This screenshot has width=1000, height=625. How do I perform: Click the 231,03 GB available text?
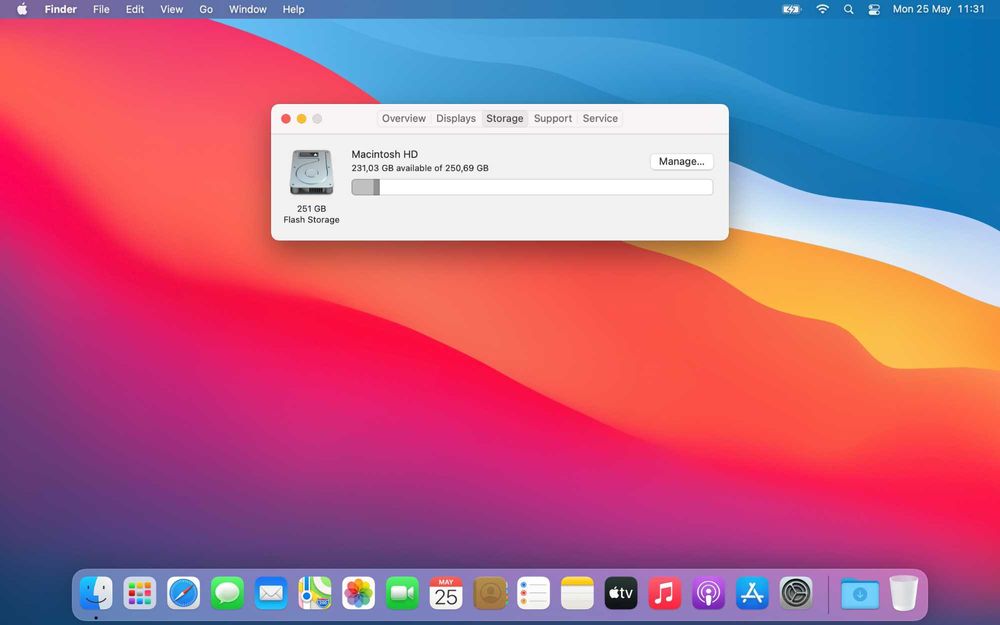pyautogui.click(x=420, y=168)
